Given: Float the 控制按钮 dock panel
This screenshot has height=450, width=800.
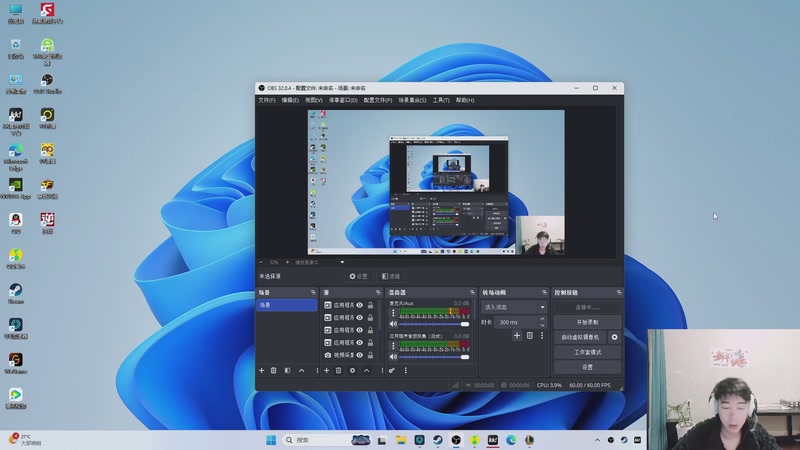Looking at the screenshot, I should (x=619, y=292).
